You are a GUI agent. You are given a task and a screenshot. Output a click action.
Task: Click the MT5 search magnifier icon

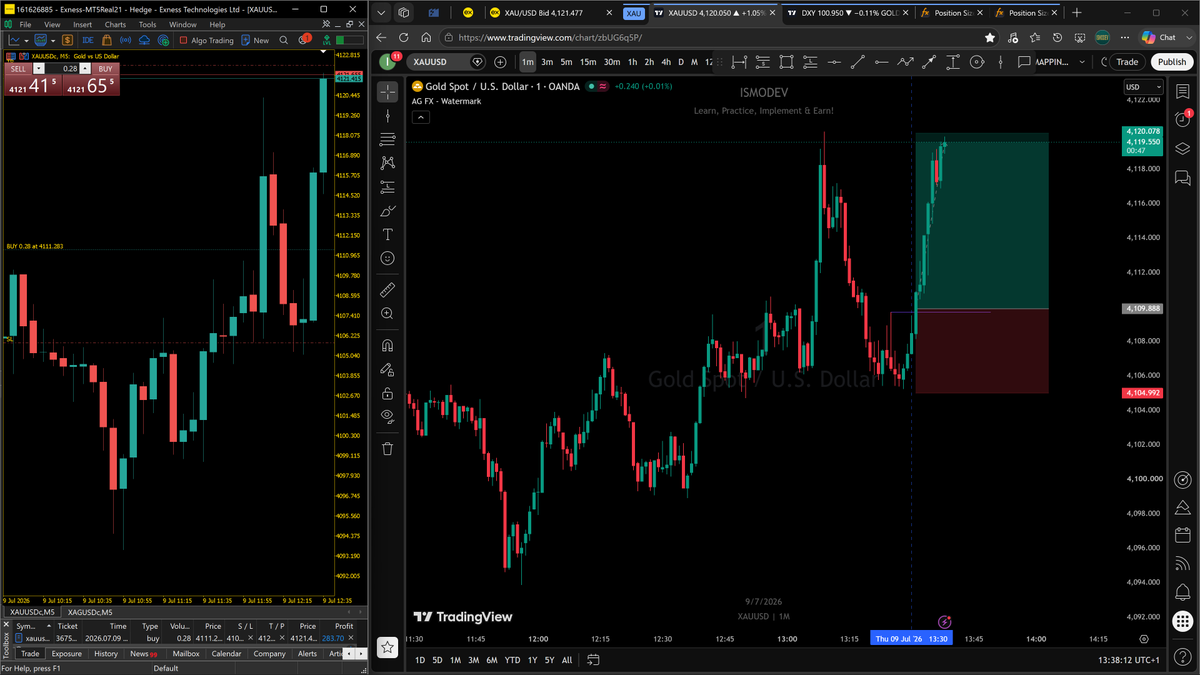(283, 40)
